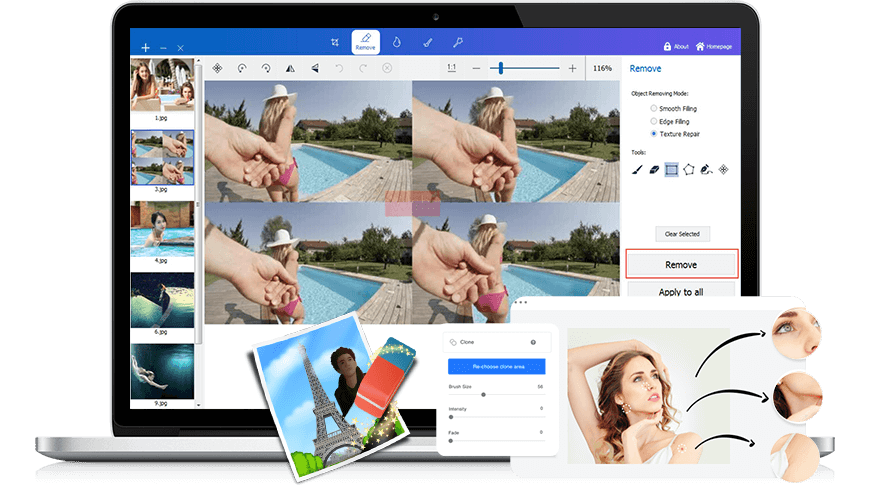Open the Homepage link
The width and height of the screenshot is (870, 485).
click(714, 47)
